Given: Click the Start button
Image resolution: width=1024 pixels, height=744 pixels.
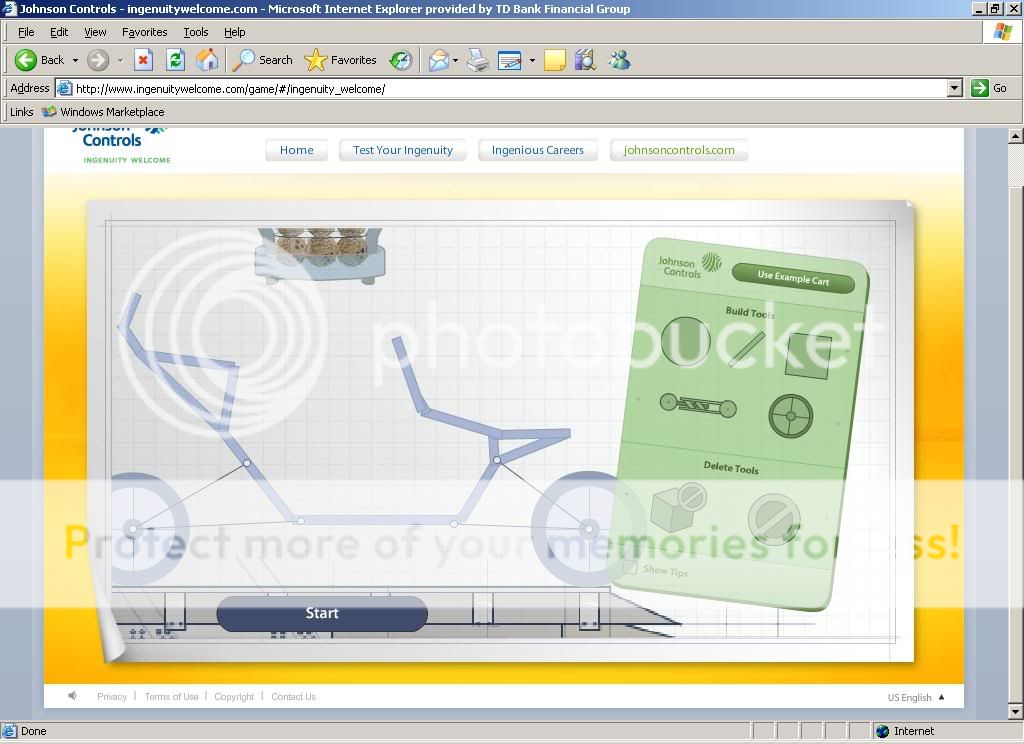Looking at the screenshot, I should click(322, 613).
